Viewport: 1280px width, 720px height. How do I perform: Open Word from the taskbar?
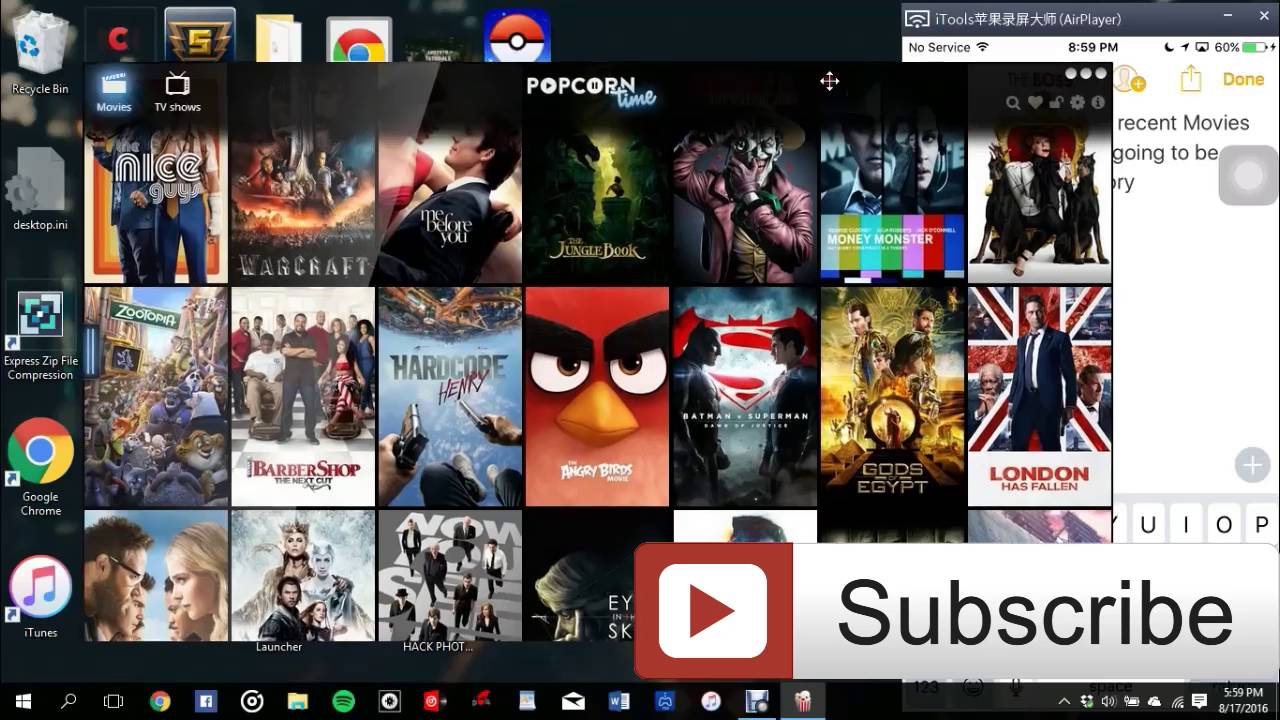point(619,701)
